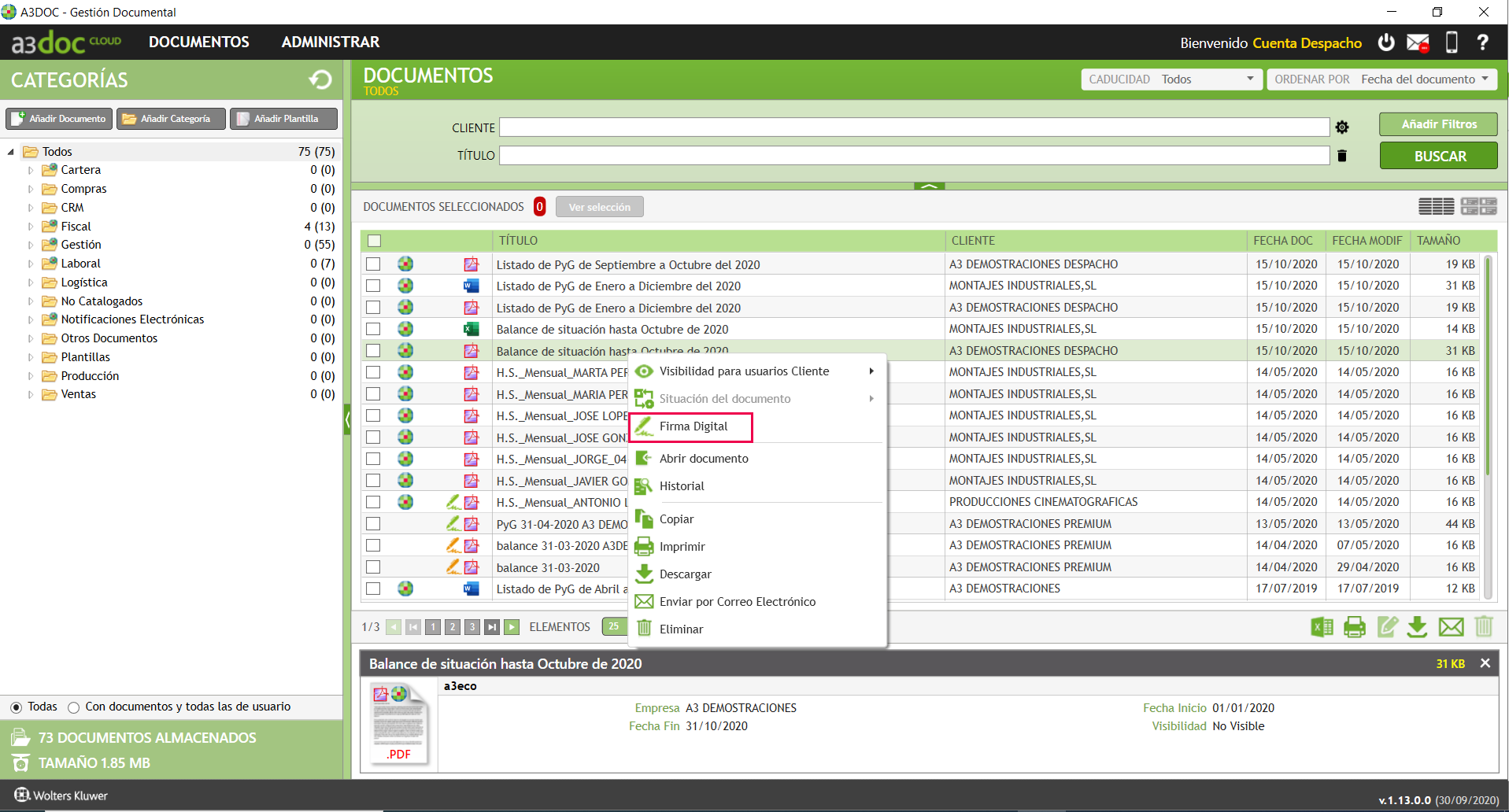Click the power/logout icon in header
The width and height of the screenshot is (1509, 812).
(x=1386, y=42)
